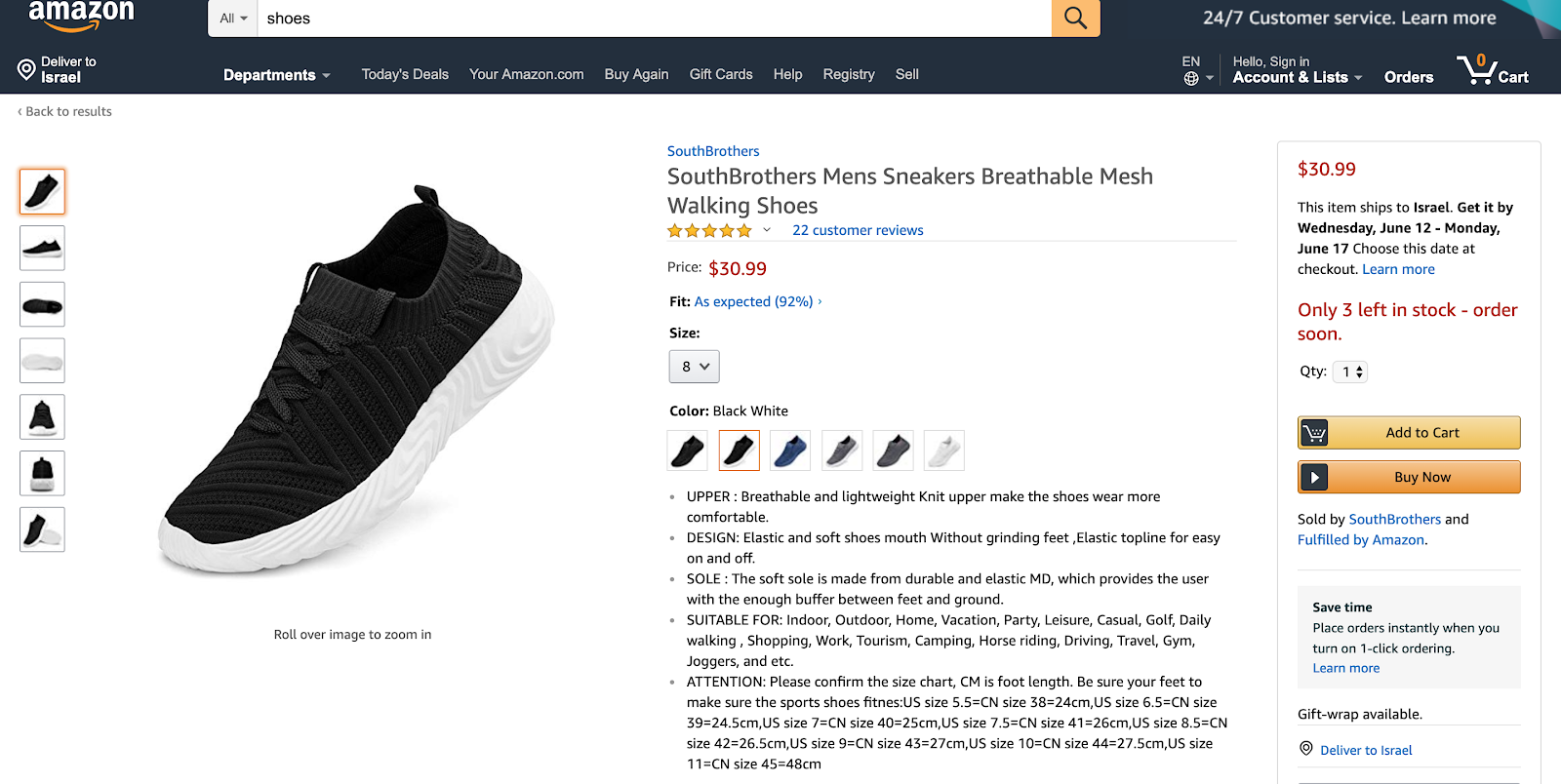Choose the all-white shoe color swatch

[943, 451]
